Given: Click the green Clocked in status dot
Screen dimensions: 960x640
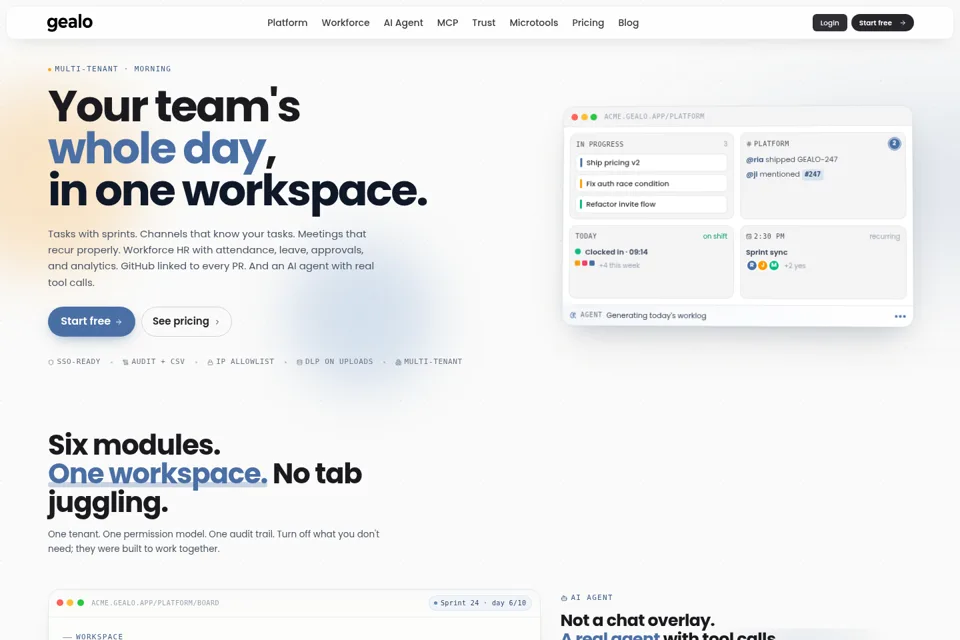Looking at the screenshot, I should pyautogui.click(x=577, y=252).
